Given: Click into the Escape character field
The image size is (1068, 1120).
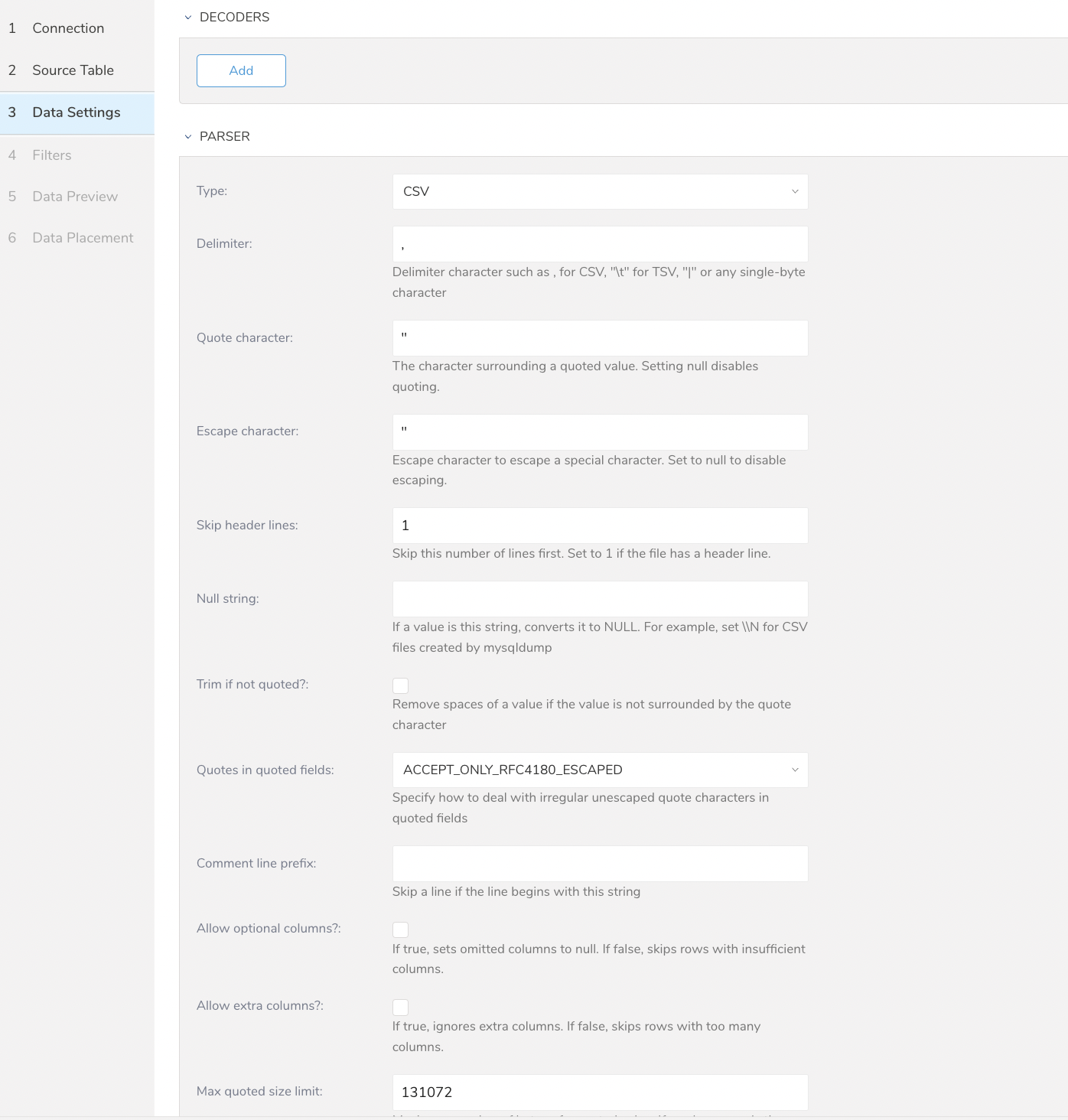Looking at the screenshot, I should point(600,432).
